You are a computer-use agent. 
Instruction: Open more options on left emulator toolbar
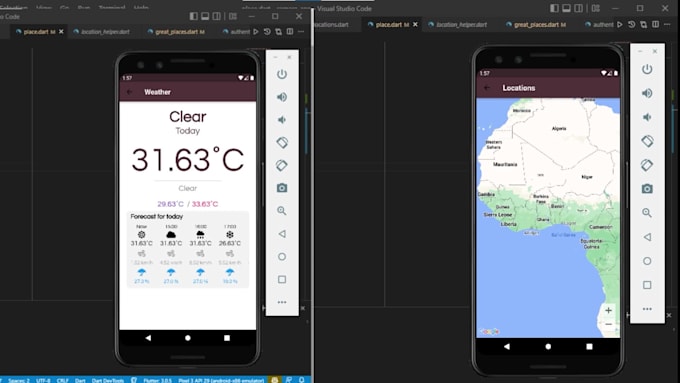click(x=282, y=302)
